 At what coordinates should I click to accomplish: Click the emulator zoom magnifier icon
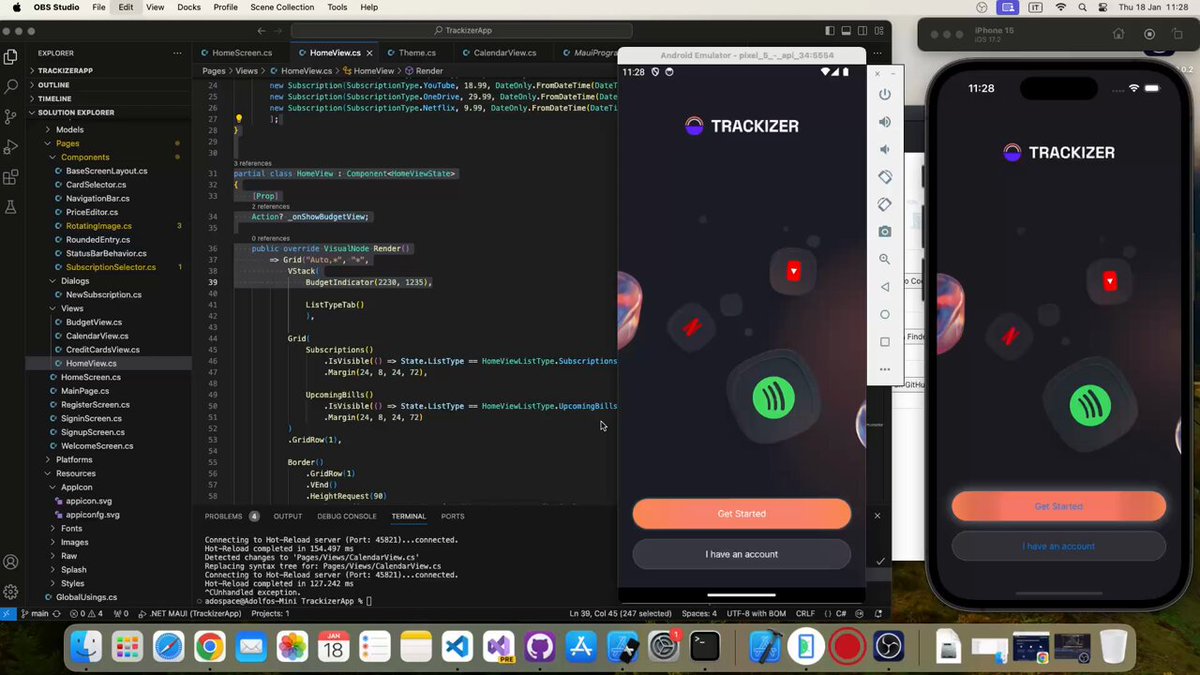coord(884,259)
